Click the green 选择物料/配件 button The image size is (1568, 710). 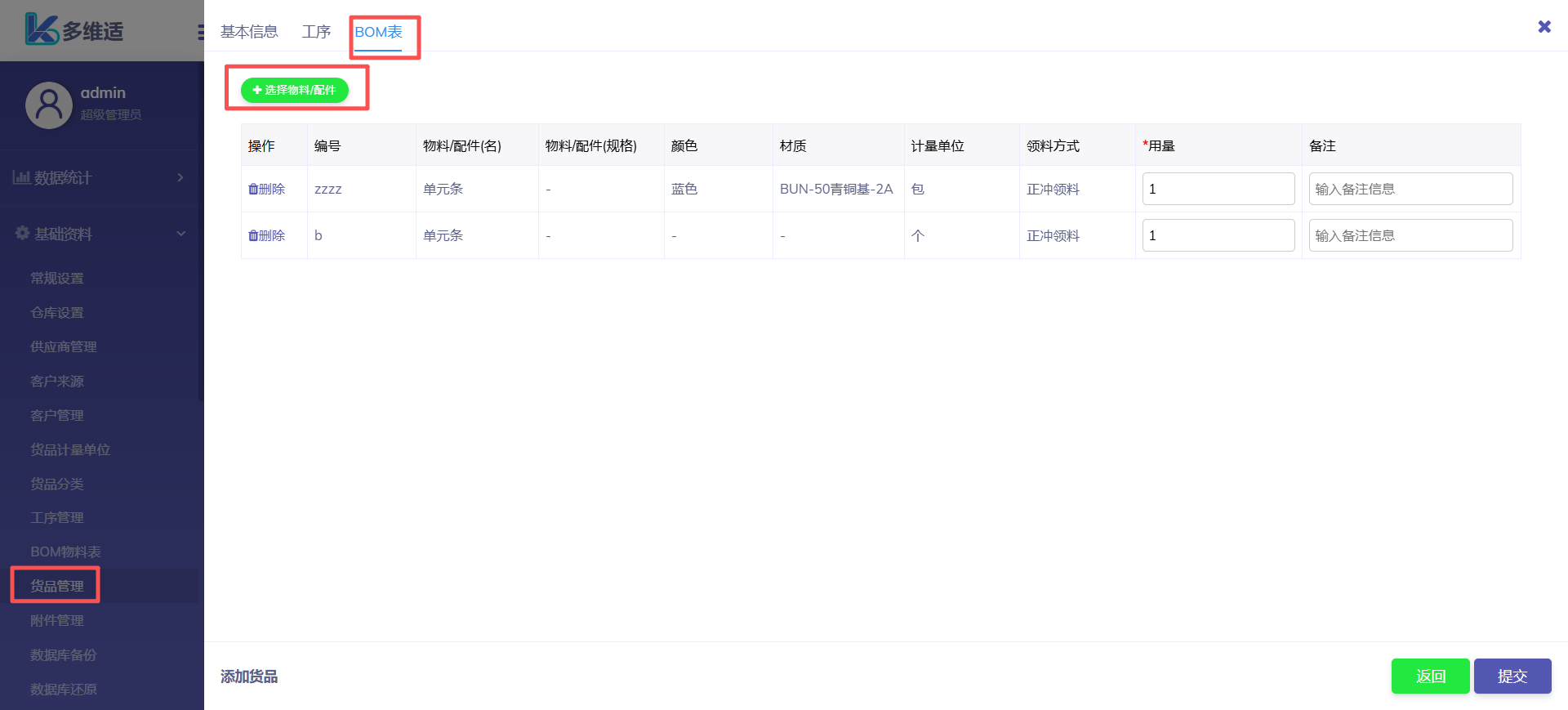click(x=295, y=90)
